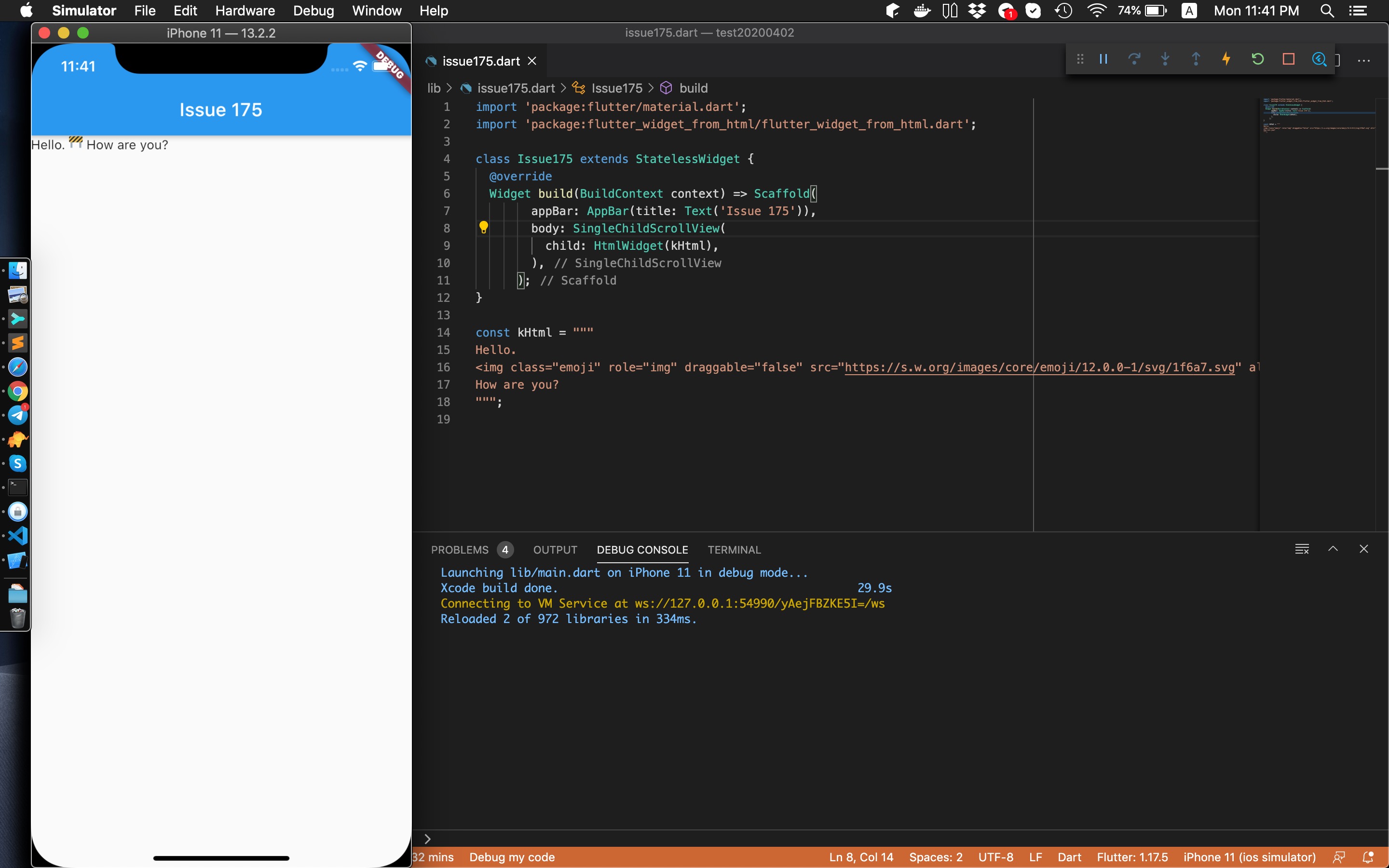1389x868 pixels.
Task: Step into the current function
Action: click(x=1165, y=59)
